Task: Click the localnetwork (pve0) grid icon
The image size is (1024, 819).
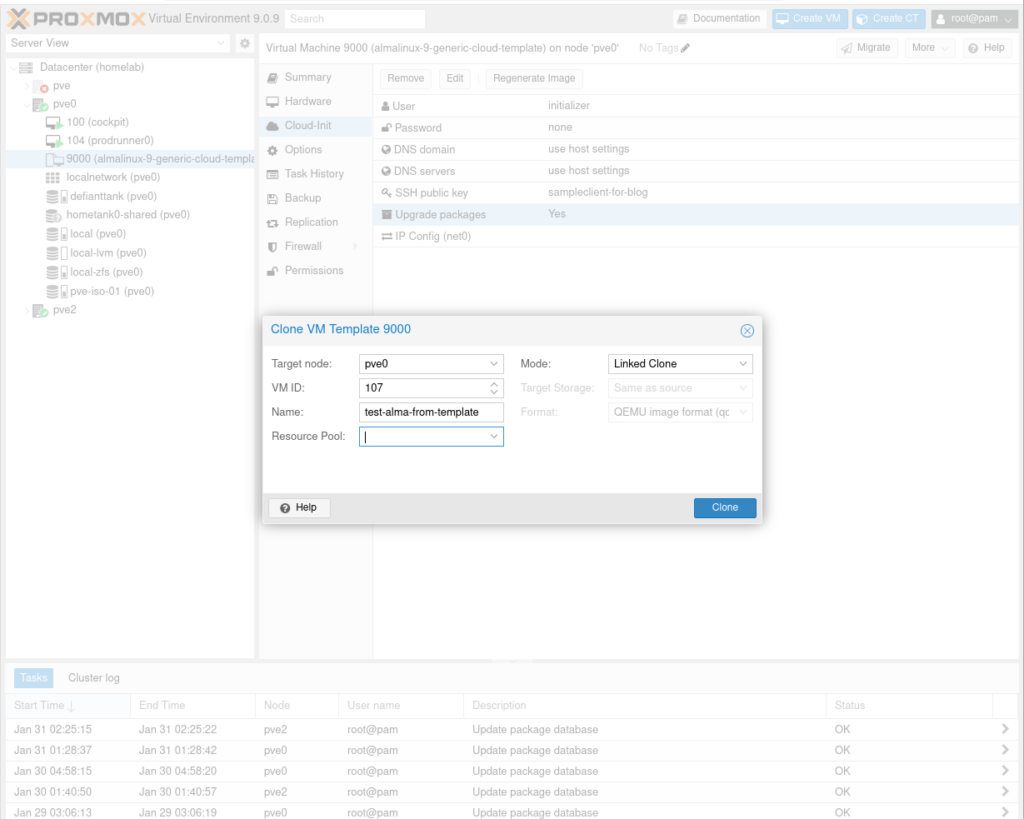Action: click(54, 178)
